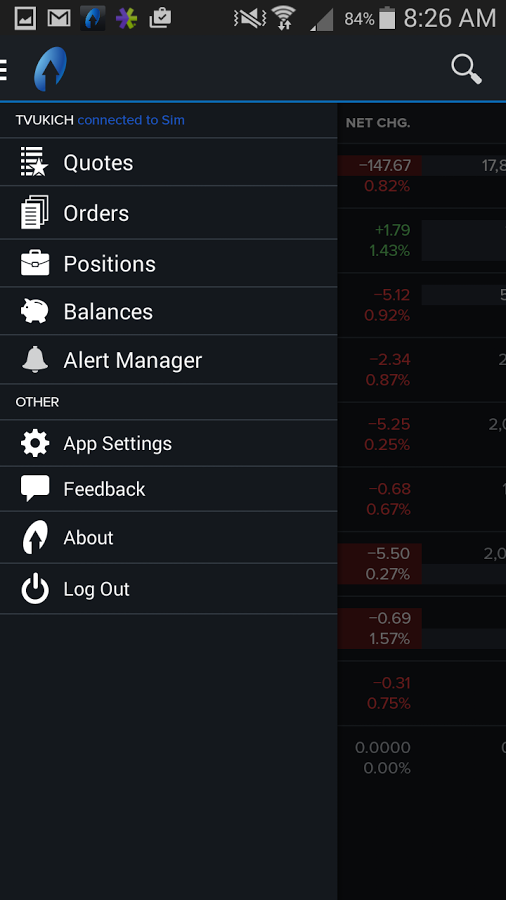The image size is (506, 900).
Task: Tap the Orders documents icon
Action: click(x=34, y=212)
